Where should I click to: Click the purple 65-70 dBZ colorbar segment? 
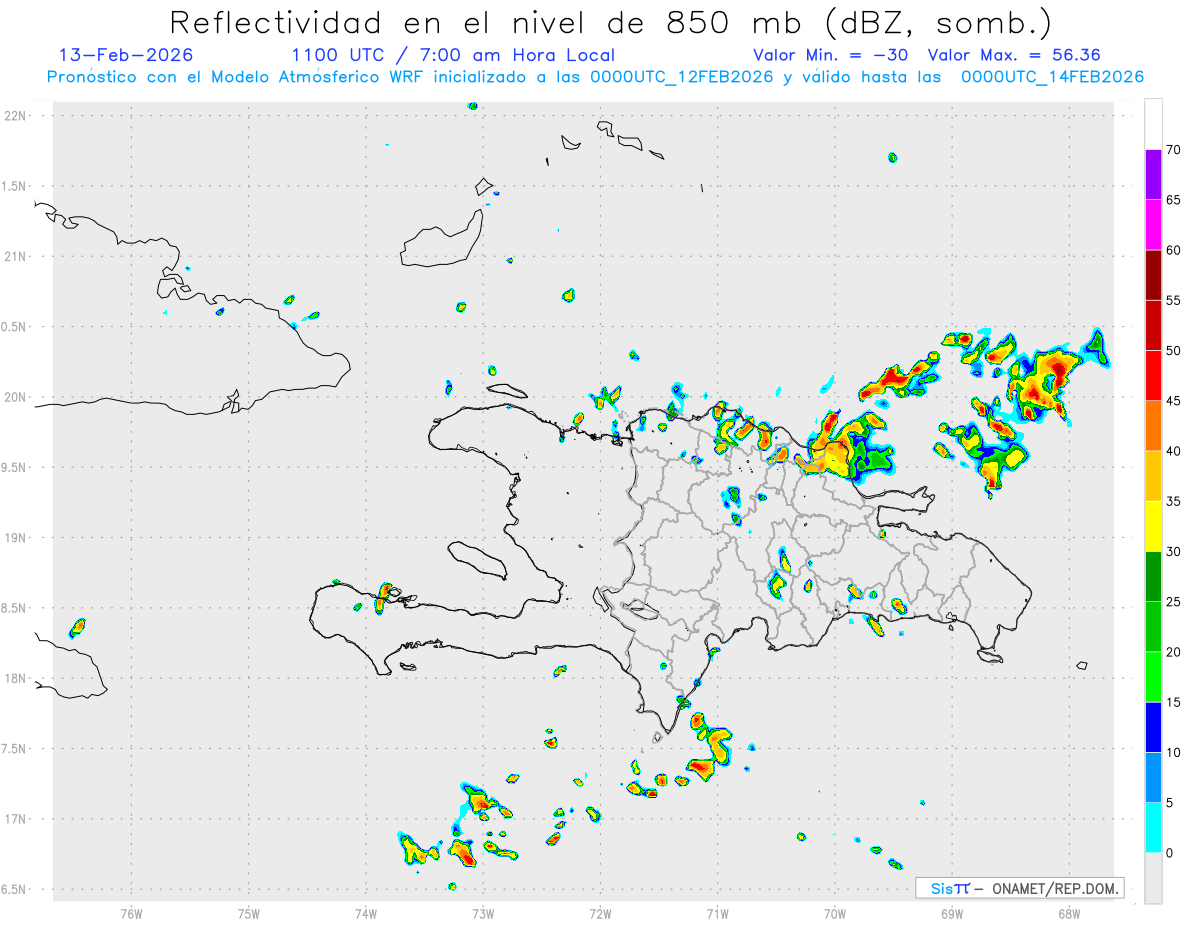1153,175
